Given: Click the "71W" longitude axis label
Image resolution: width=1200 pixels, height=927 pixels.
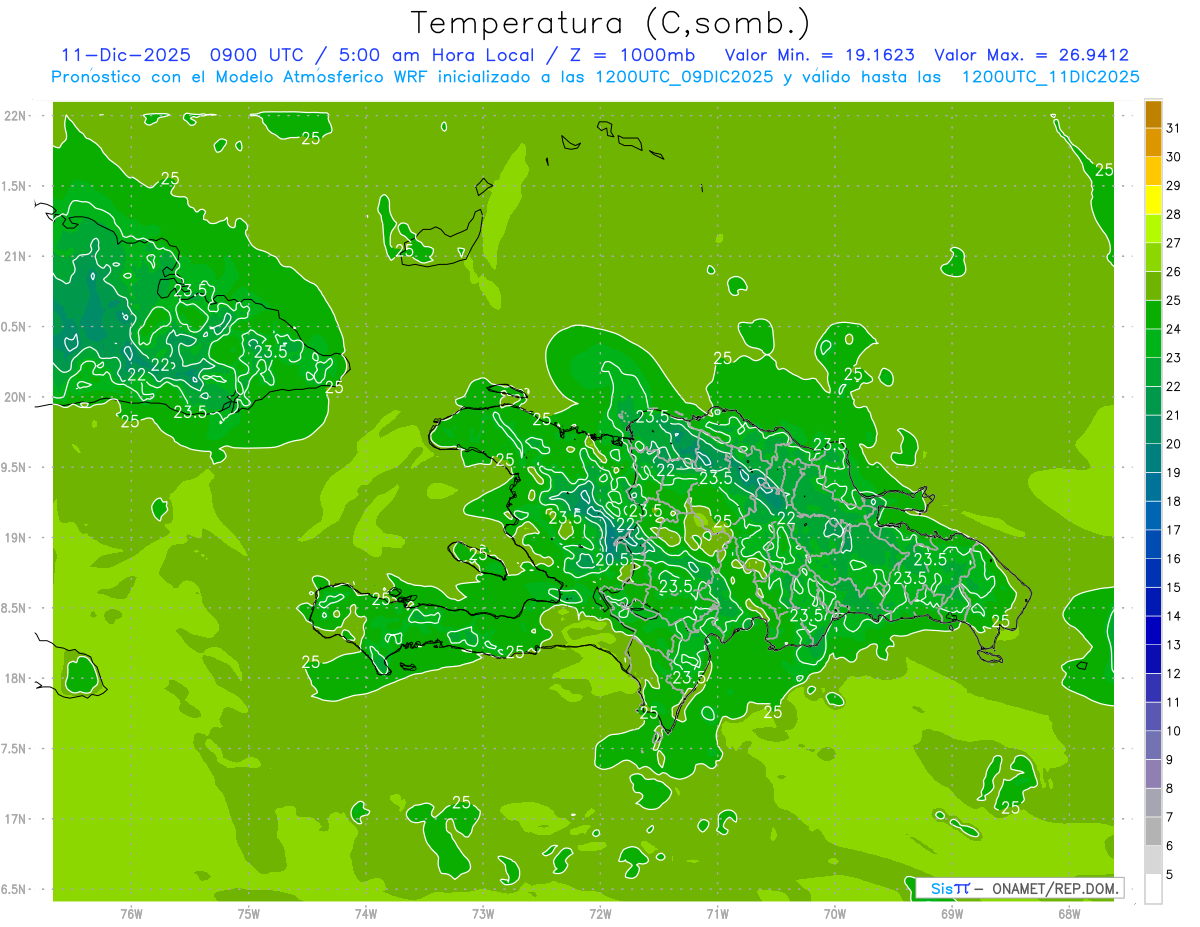Looking at the screenshot, I should (x=717, y=913).
